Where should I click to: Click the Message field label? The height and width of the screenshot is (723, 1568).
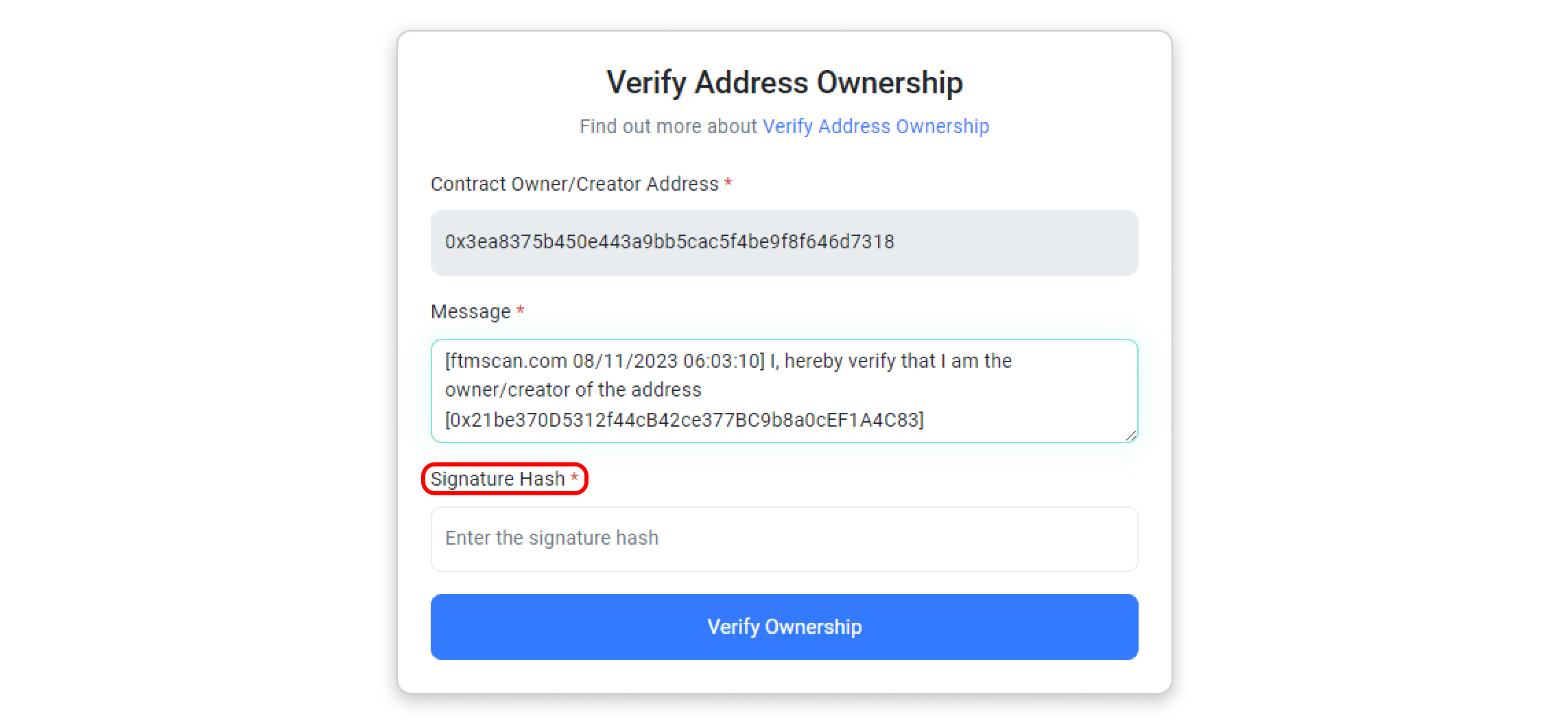[471, 312]
